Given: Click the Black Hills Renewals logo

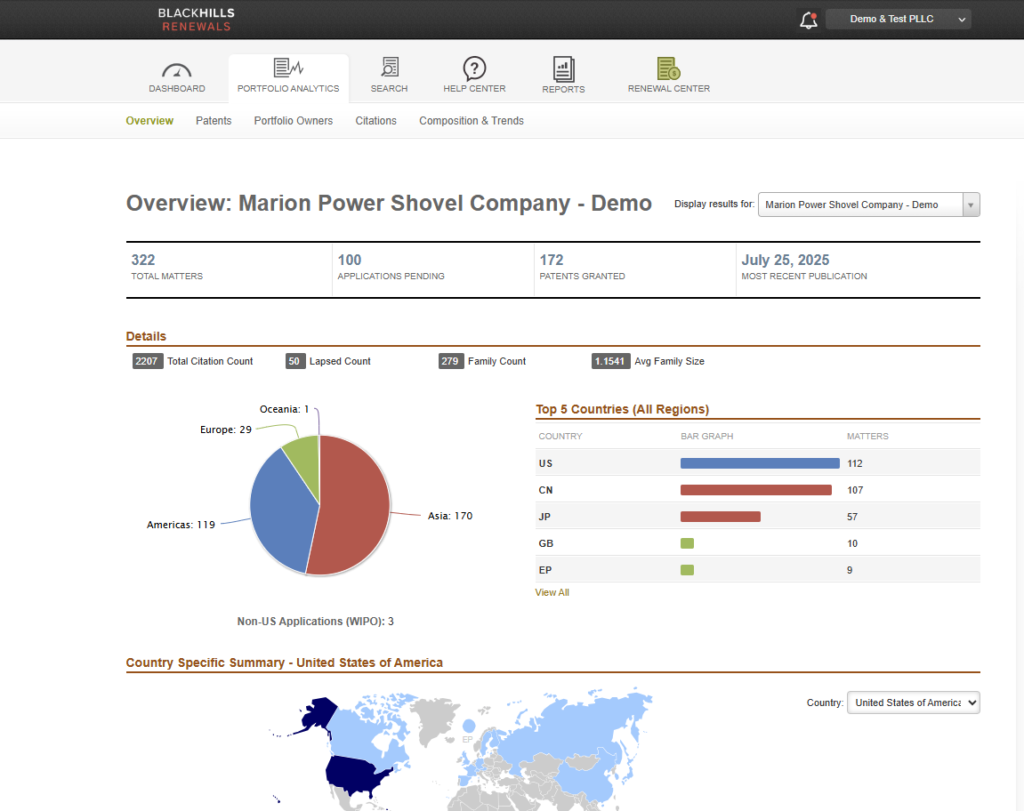Looking at the screenshot, I should coord(196,19).
